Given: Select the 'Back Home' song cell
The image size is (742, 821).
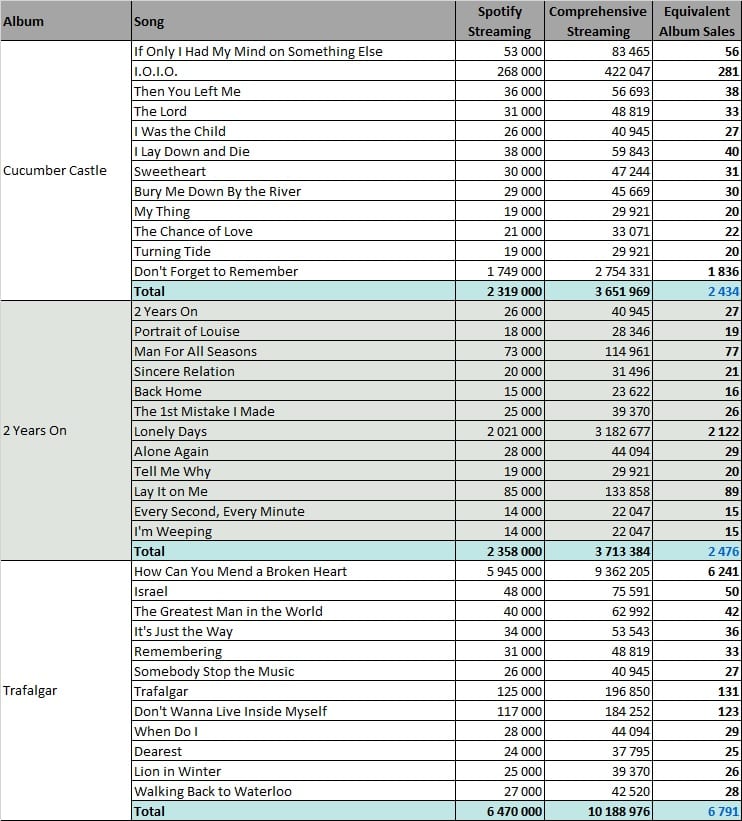Looking at the screenshot, I should tap(293, 391).
